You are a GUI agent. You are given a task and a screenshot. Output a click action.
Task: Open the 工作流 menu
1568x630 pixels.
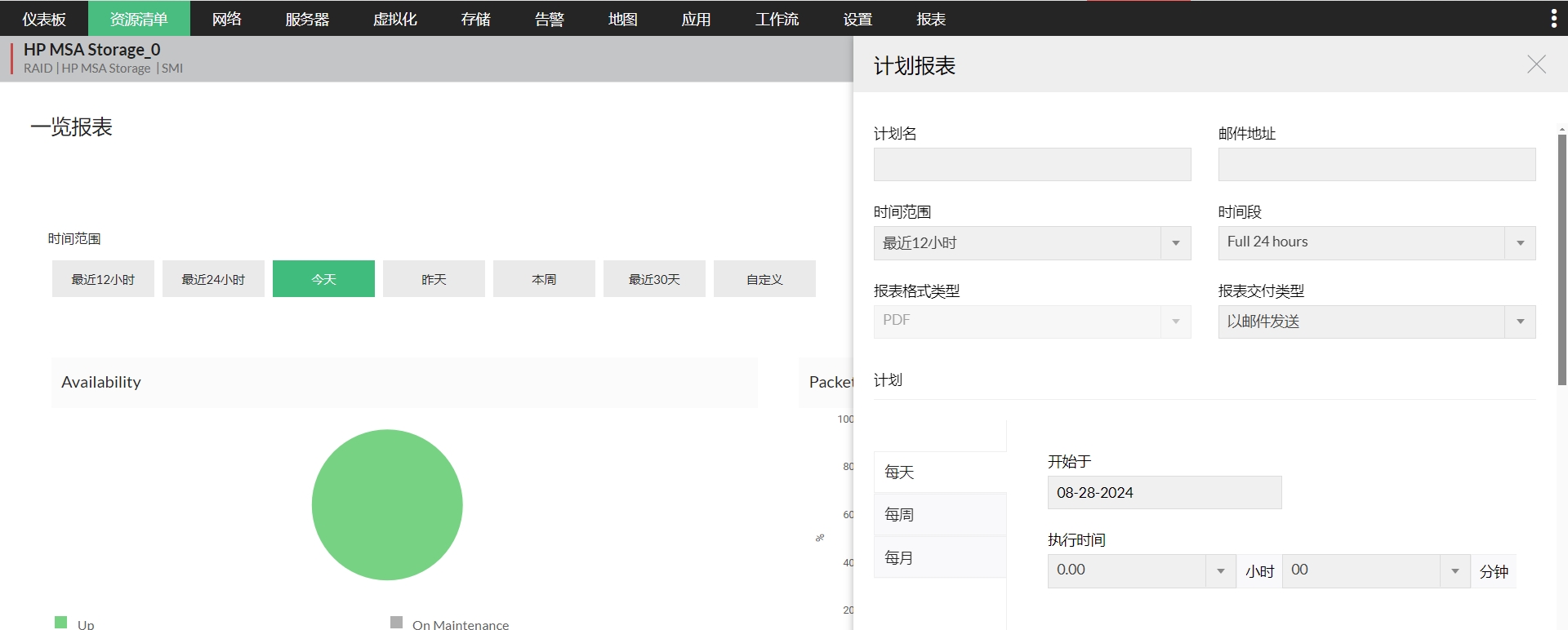tap(777, 19)
